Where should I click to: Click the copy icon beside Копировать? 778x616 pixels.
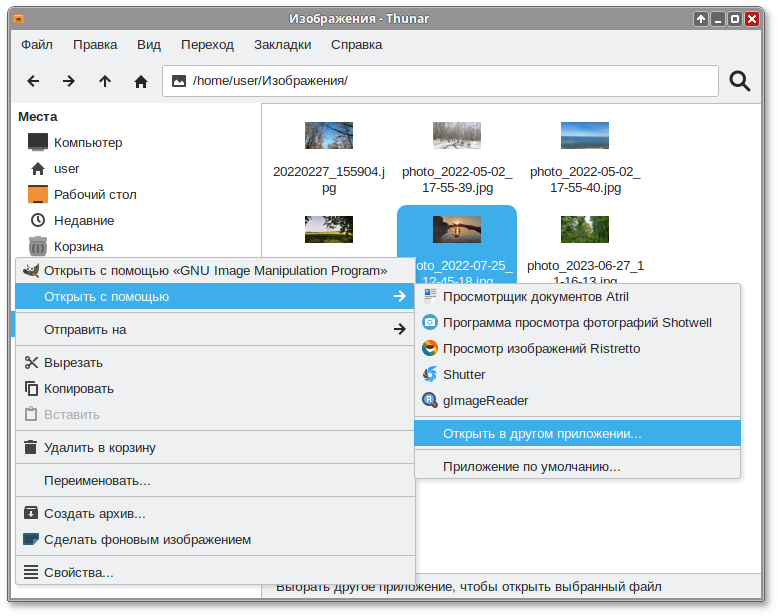click(x=31, y=388)
